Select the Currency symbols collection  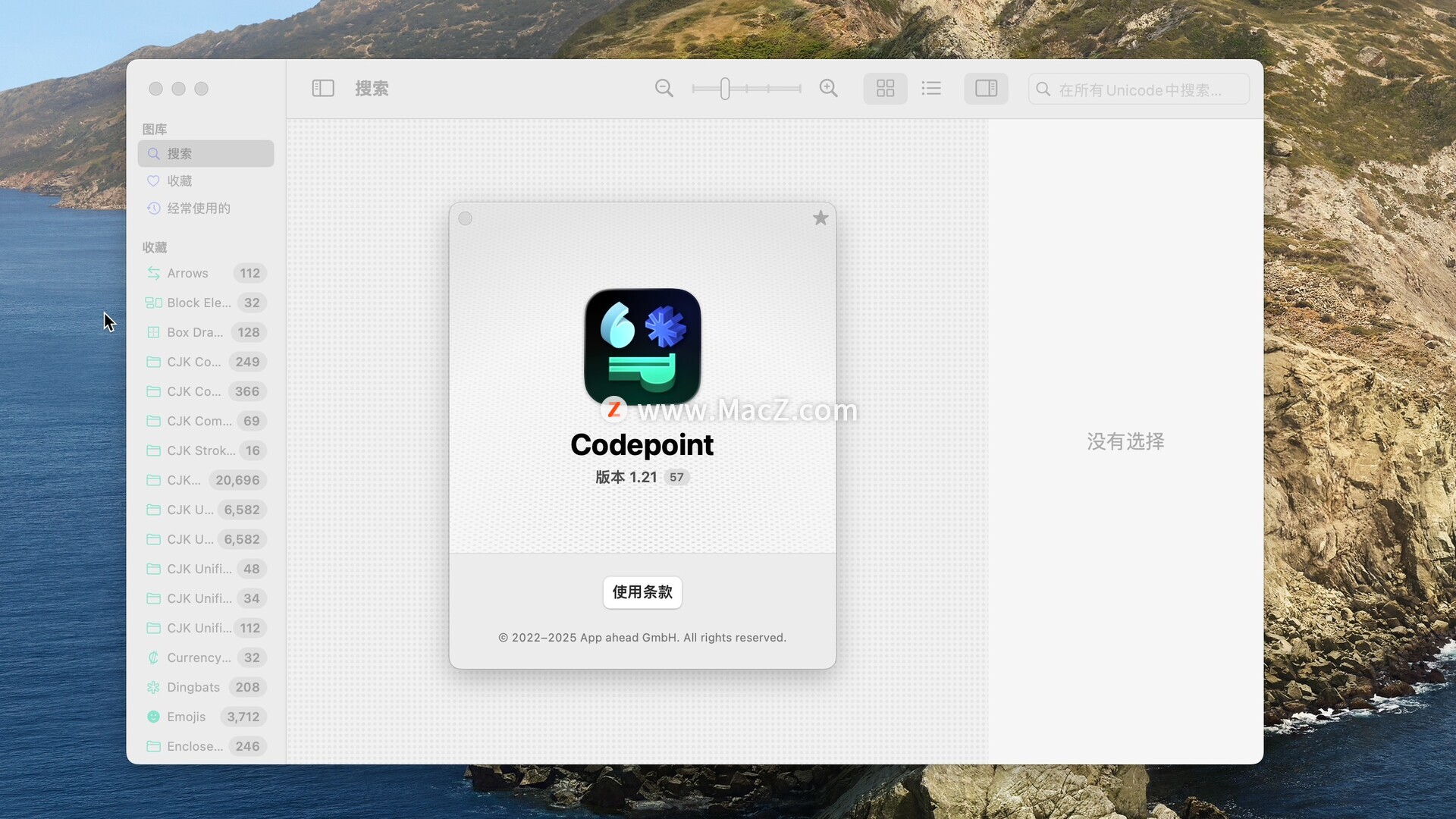pos(199,658)
